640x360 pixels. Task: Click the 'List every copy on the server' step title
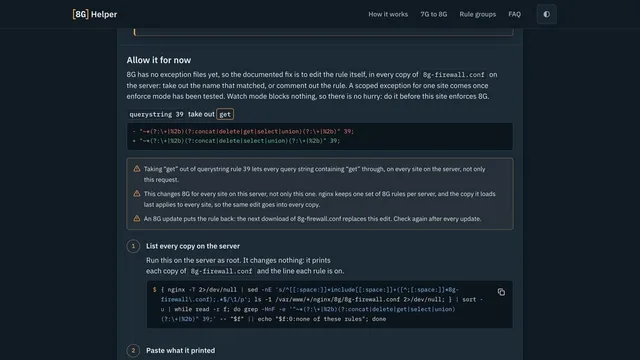click(x=193, y=246)
